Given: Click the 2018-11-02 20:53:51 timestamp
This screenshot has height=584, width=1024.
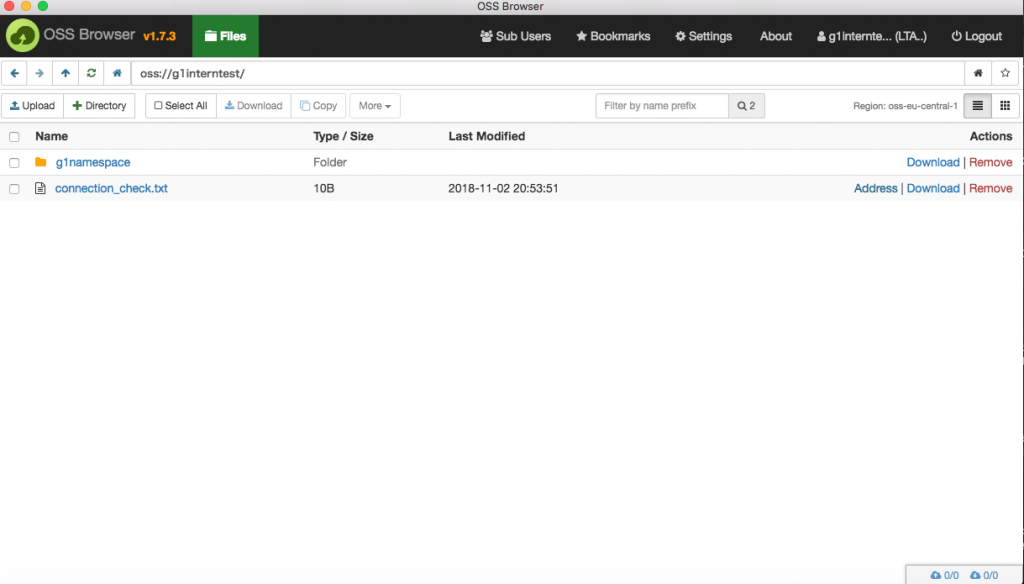Looking at the screenshot, I should click(x=503, y=188).
